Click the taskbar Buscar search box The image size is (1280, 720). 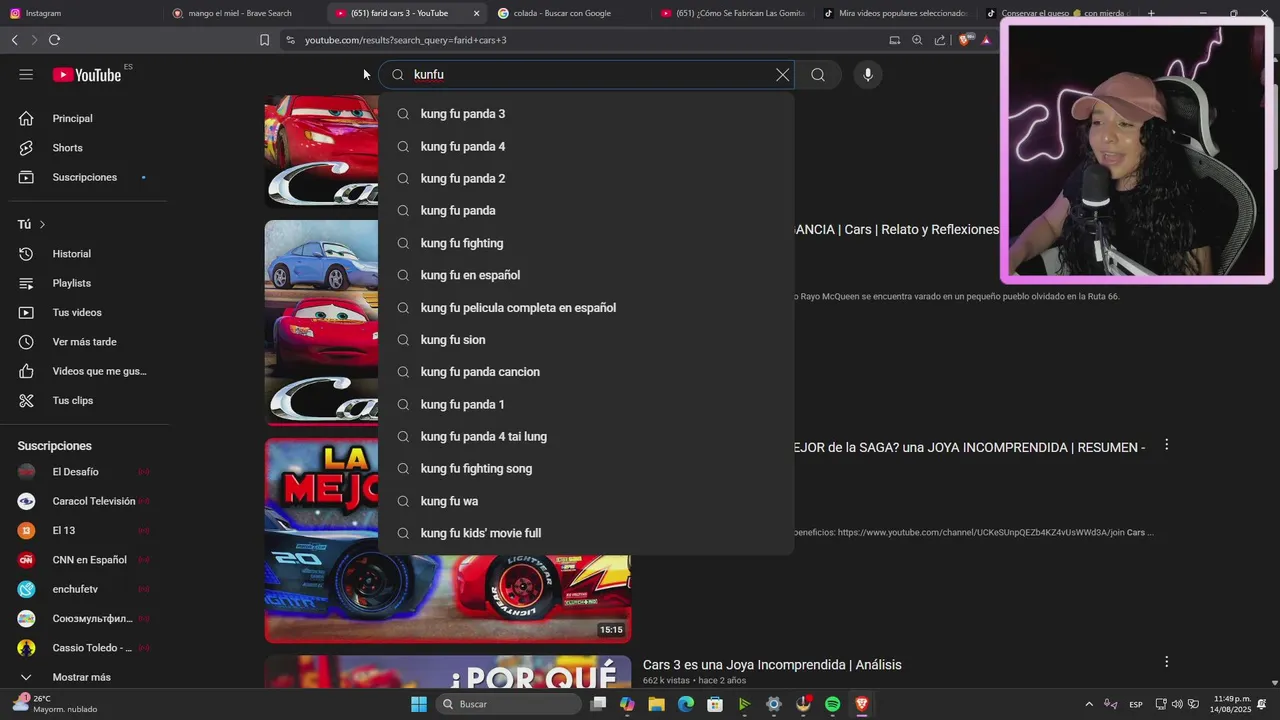(510, 704)
